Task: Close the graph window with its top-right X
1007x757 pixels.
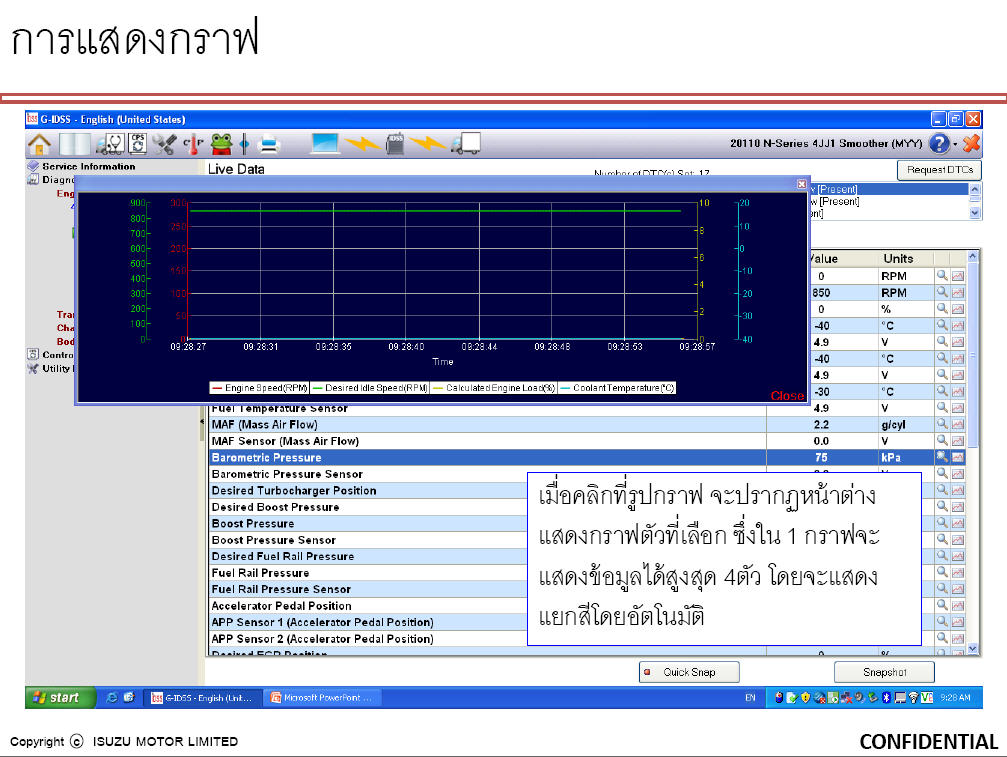Action: [801, 184]
